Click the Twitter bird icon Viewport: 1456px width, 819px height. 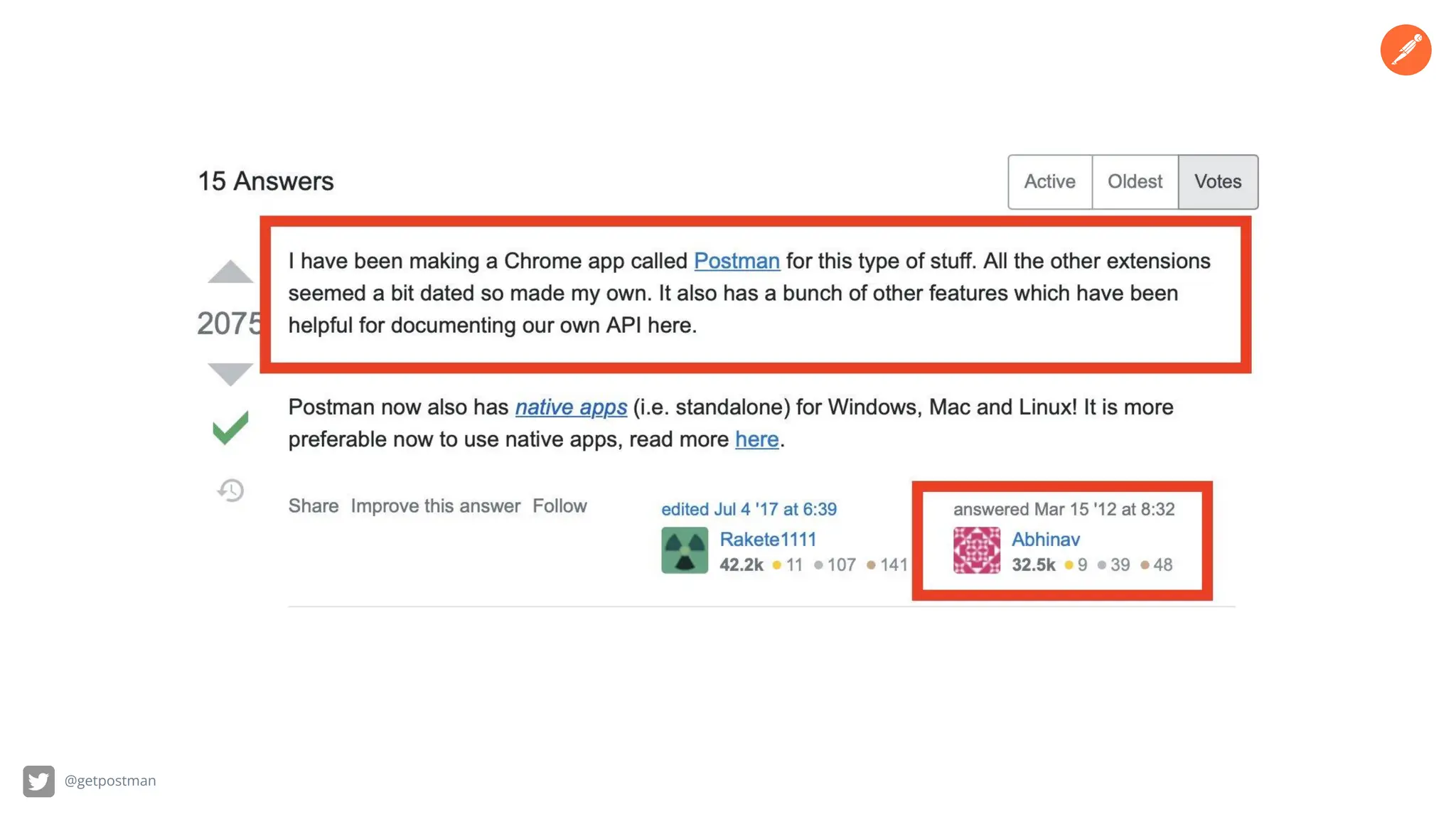pyautogui.click(x=38, y=781)
